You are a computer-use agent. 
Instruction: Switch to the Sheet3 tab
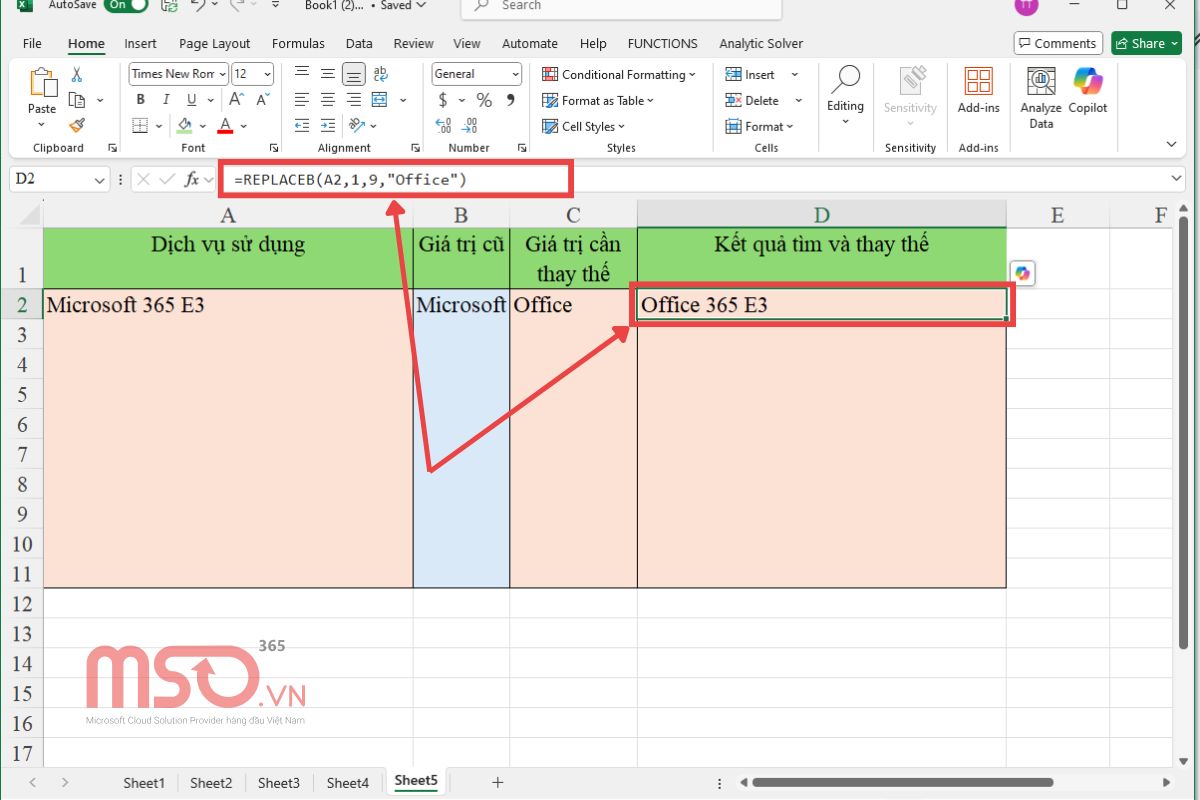[x=279, y=783]
